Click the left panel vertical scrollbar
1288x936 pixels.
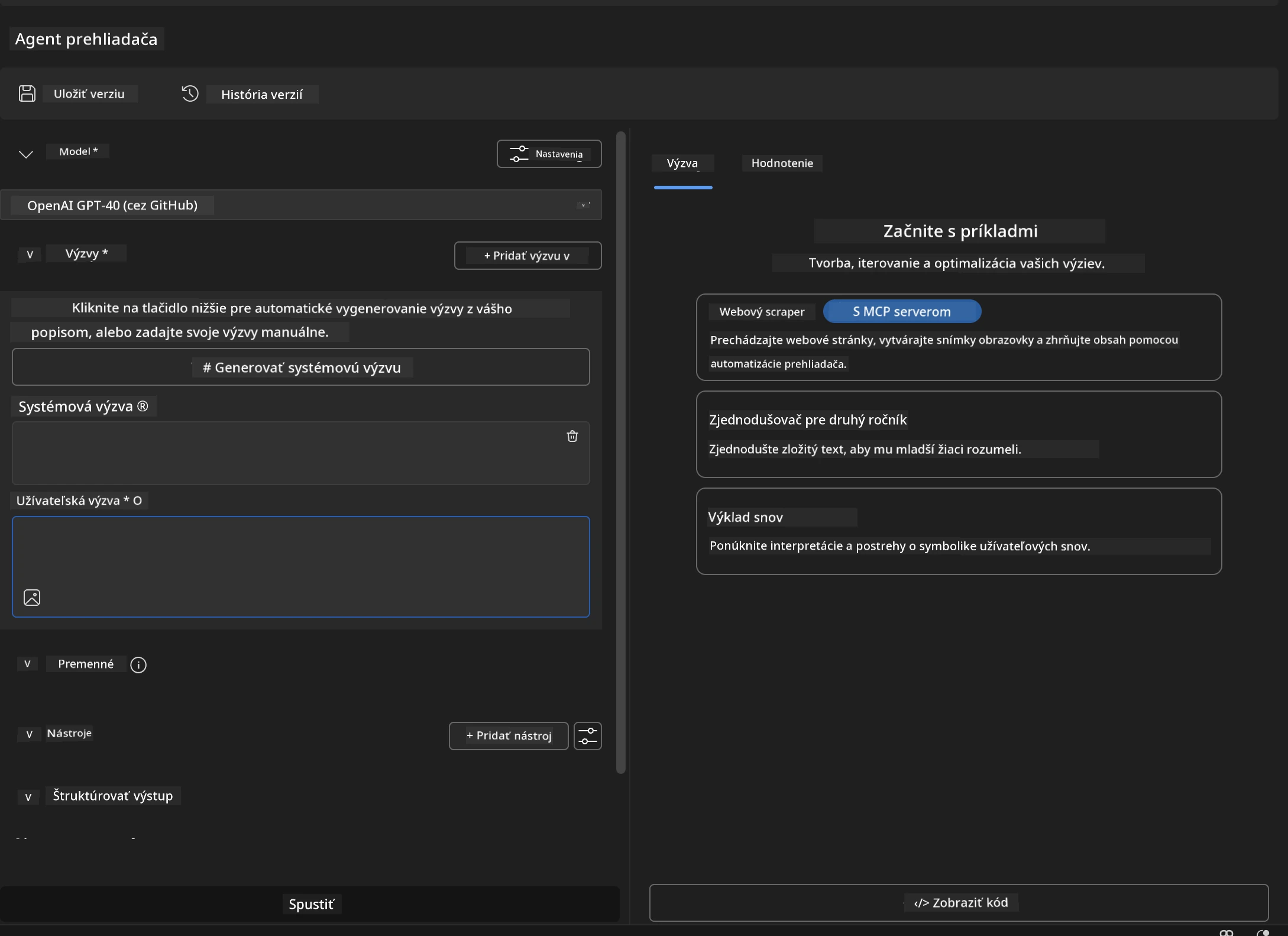pos(620,453)
